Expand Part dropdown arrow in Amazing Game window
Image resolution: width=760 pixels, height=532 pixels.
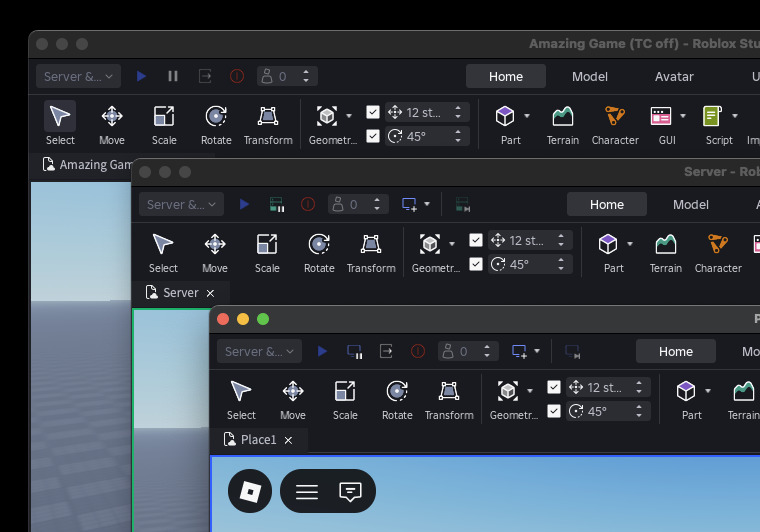[527, 116]
